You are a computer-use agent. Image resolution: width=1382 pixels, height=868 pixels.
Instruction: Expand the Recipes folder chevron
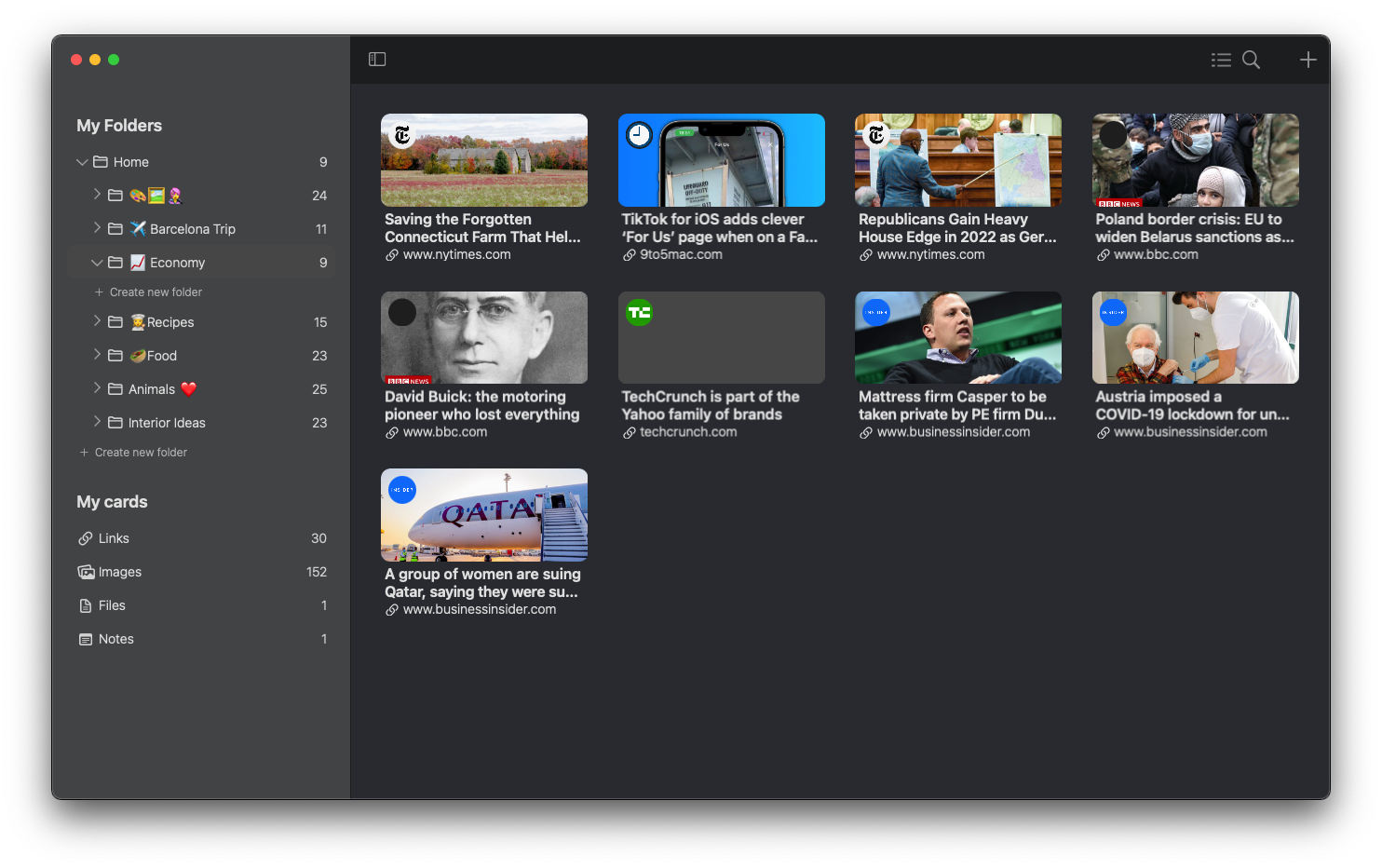tap(97, 321)
